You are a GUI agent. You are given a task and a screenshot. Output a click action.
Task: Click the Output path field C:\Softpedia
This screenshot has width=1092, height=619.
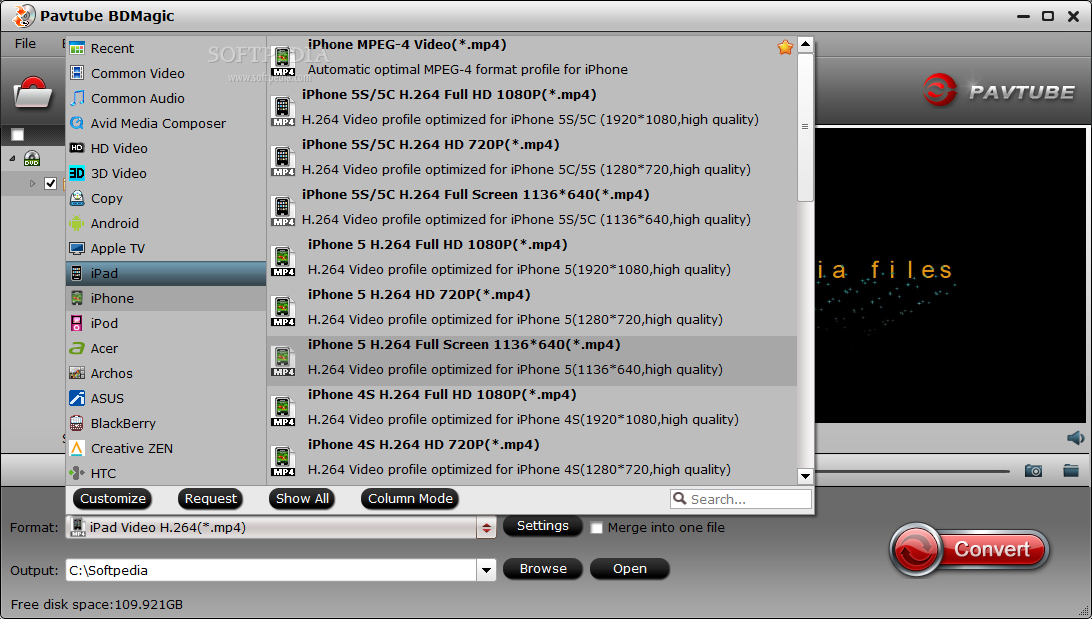pos(272,570)
